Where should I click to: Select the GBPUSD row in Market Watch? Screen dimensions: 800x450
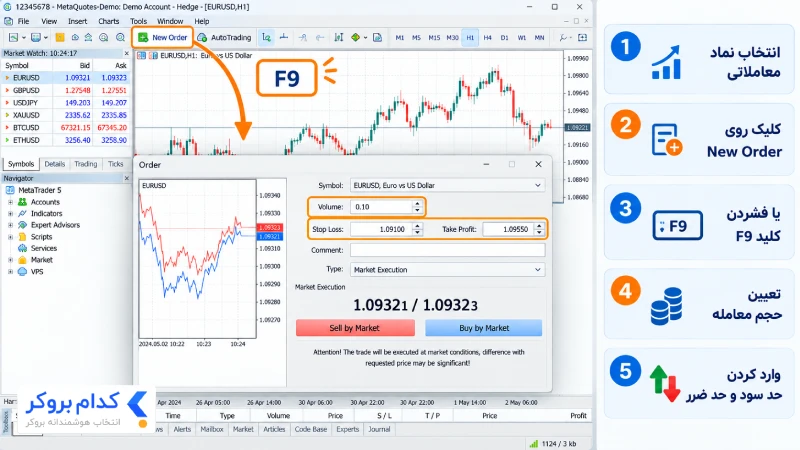coord(66,90)
